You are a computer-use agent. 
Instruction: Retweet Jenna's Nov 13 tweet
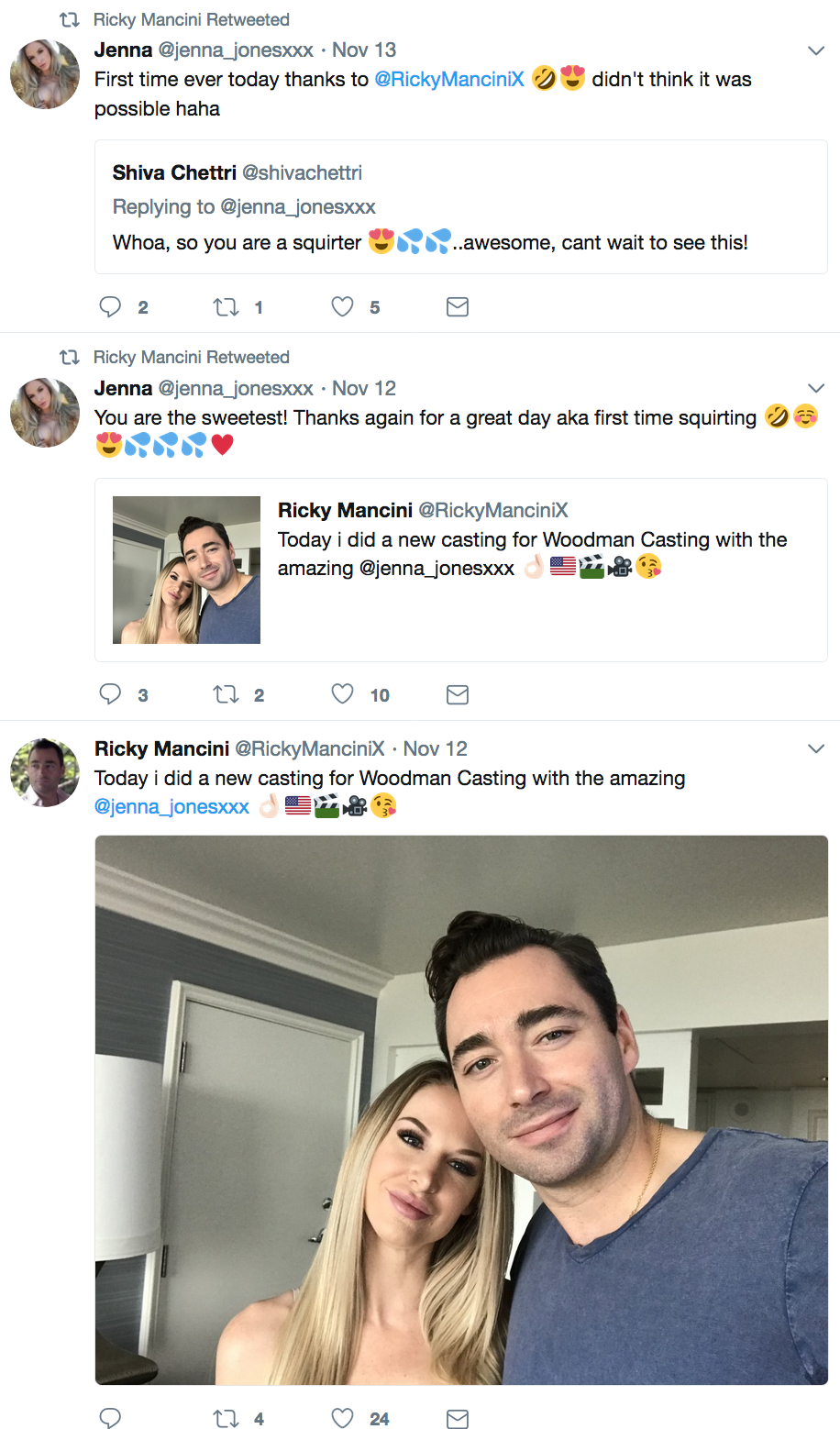point(226,306)
